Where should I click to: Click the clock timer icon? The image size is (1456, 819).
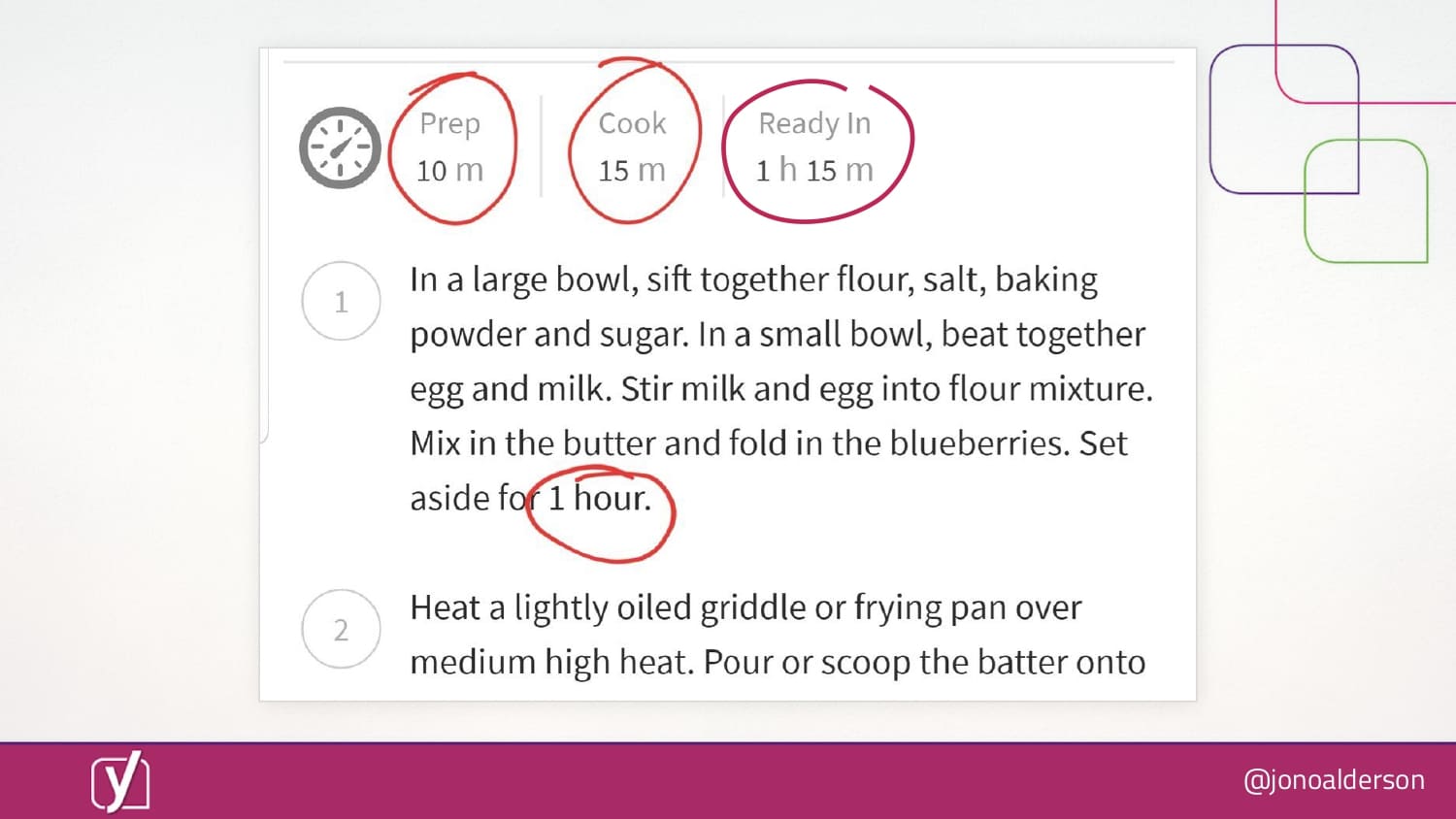tap(340, 147)
